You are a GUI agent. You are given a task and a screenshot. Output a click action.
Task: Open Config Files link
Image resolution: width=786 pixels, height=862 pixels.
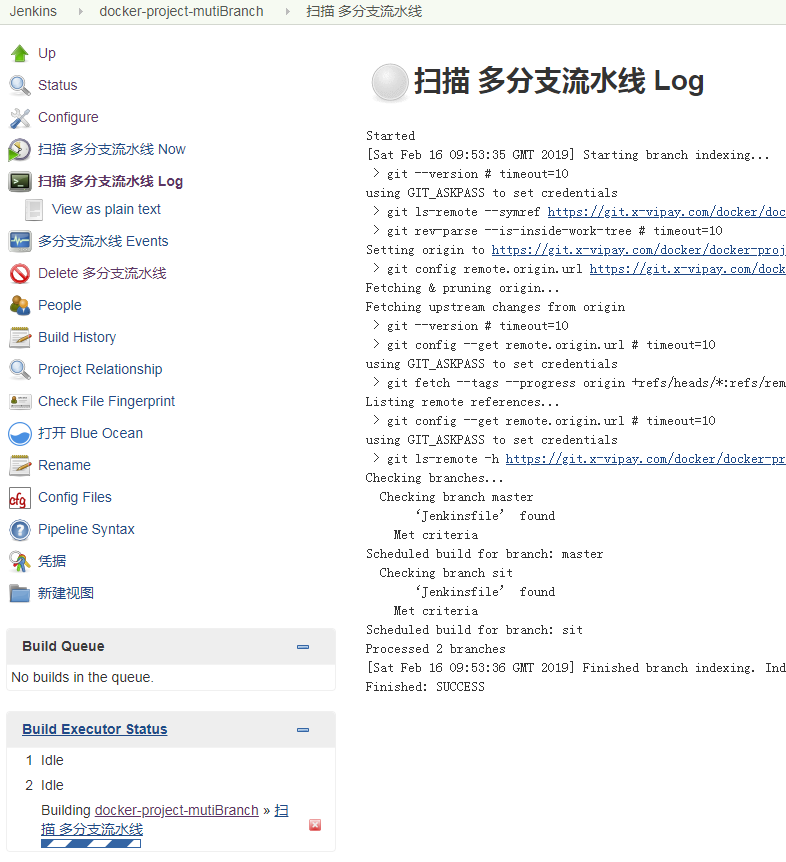(x=75, y=498)
